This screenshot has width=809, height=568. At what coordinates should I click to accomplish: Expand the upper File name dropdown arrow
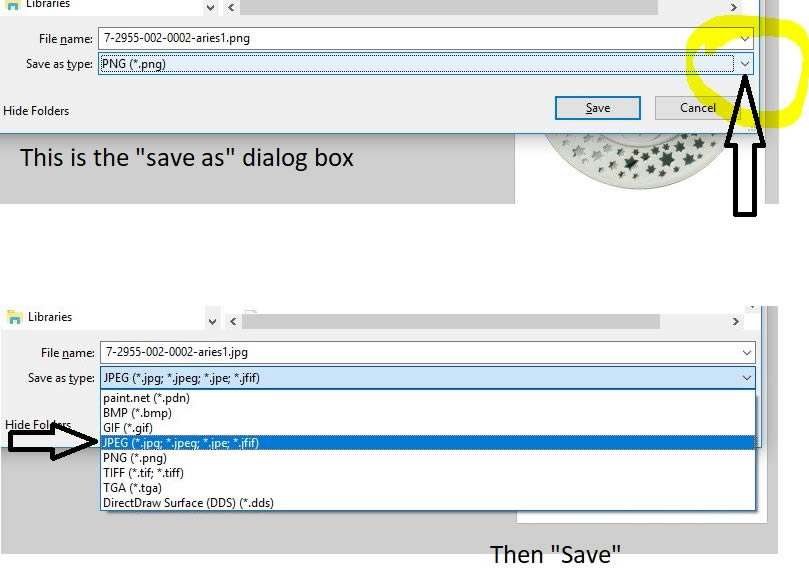coord(745,39)
